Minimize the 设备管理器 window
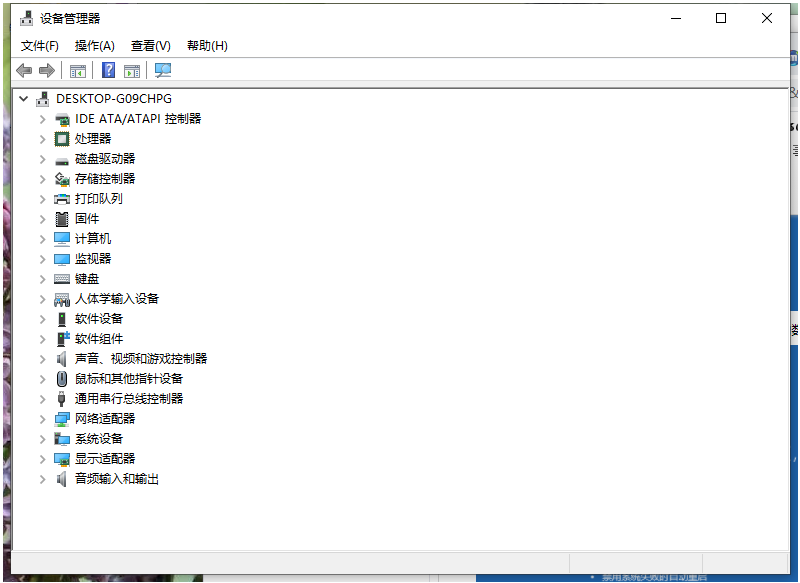This screenshot has width=800, height=583. tap(676, 18)
